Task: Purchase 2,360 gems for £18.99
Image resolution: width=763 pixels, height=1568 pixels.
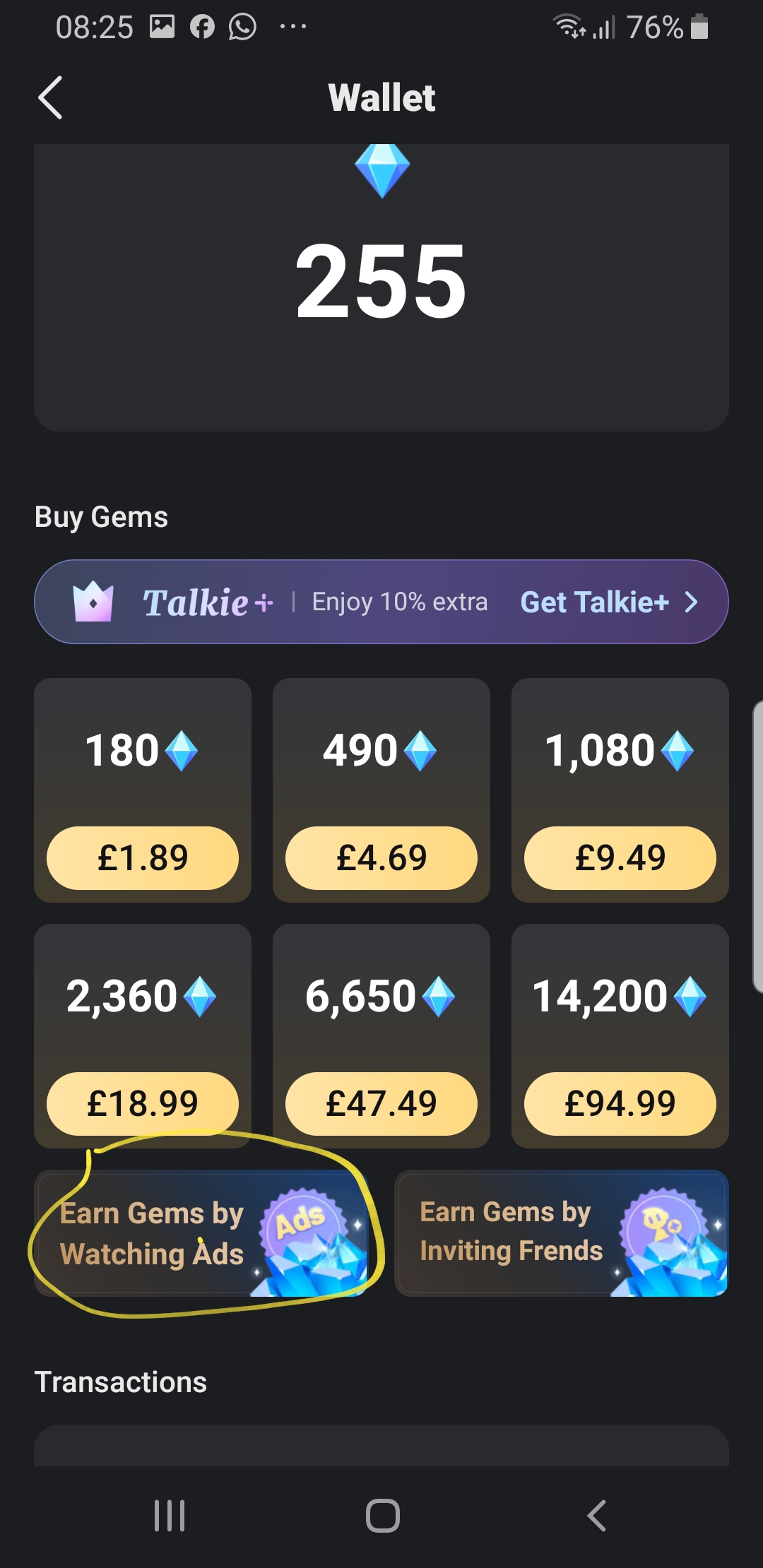Action: click(x=143, y=1103)
